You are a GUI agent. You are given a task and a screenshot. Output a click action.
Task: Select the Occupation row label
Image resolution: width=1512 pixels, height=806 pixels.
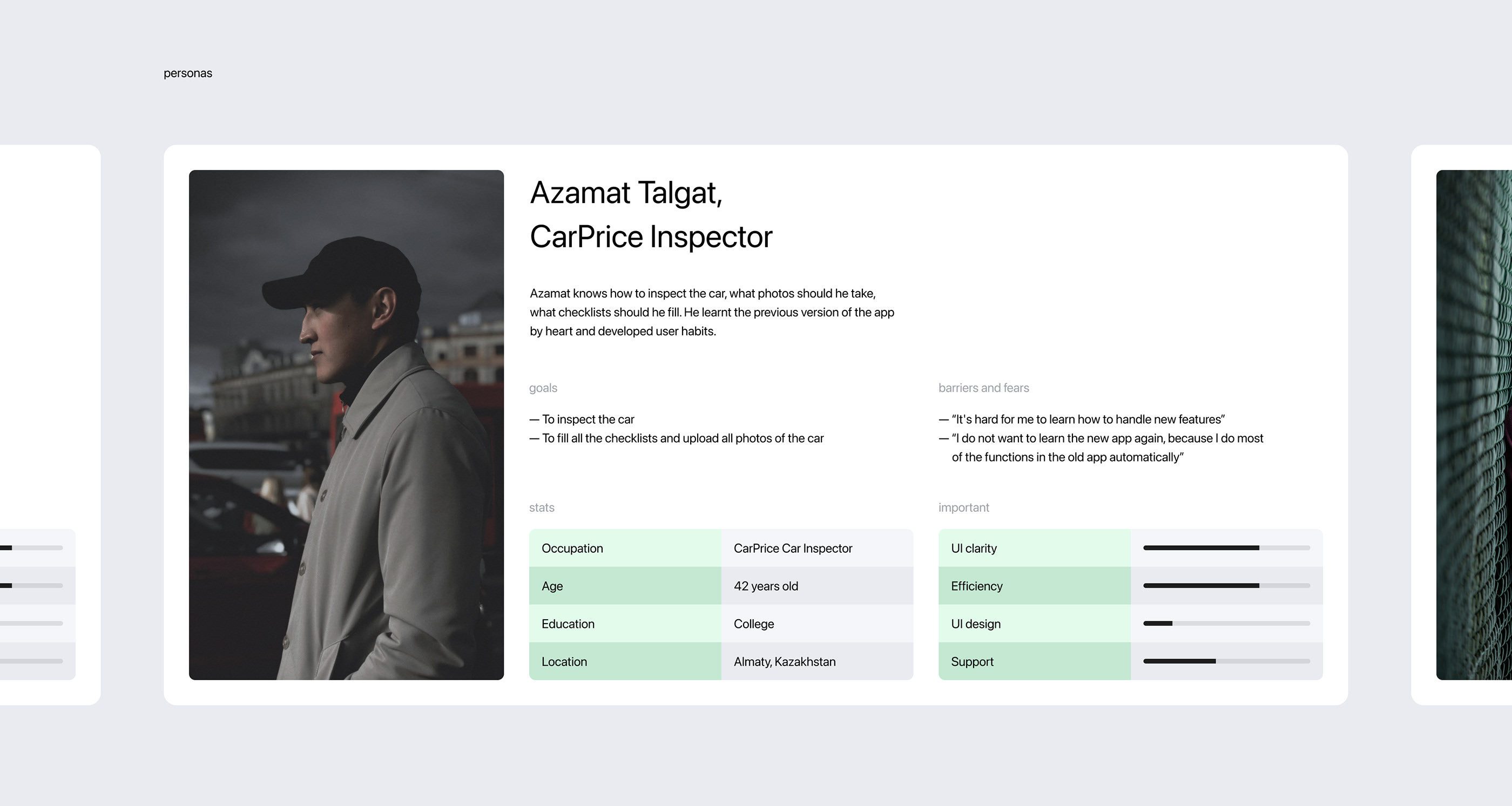click(x=572, y=548)
